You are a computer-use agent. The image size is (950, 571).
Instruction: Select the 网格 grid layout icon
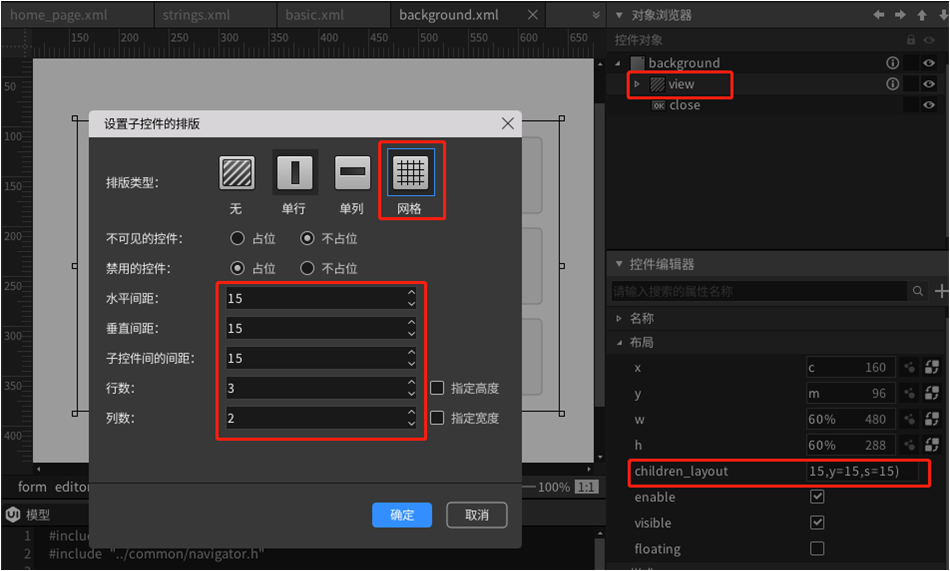click(x=411, y=173)
